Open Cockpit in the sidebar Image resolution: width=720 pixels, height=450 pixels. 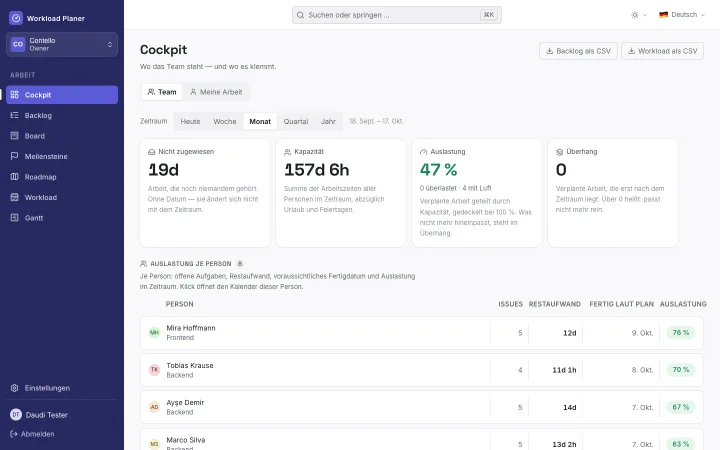[x=62, y=95]
